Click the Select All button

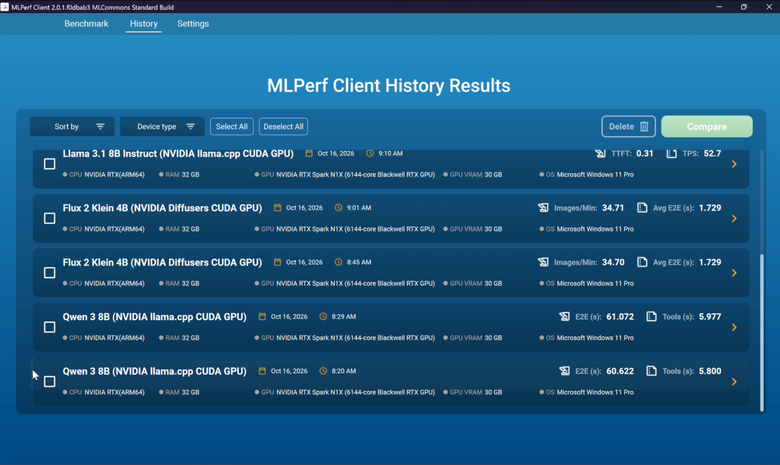(231, 127)
